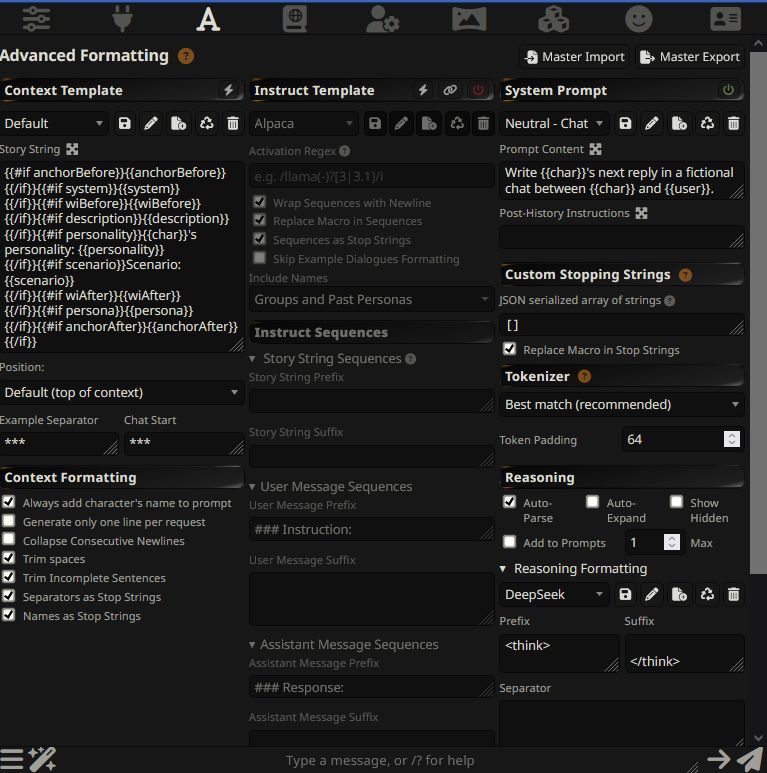
Task: Open the Background image settings tab
Action: click(468, 18)
